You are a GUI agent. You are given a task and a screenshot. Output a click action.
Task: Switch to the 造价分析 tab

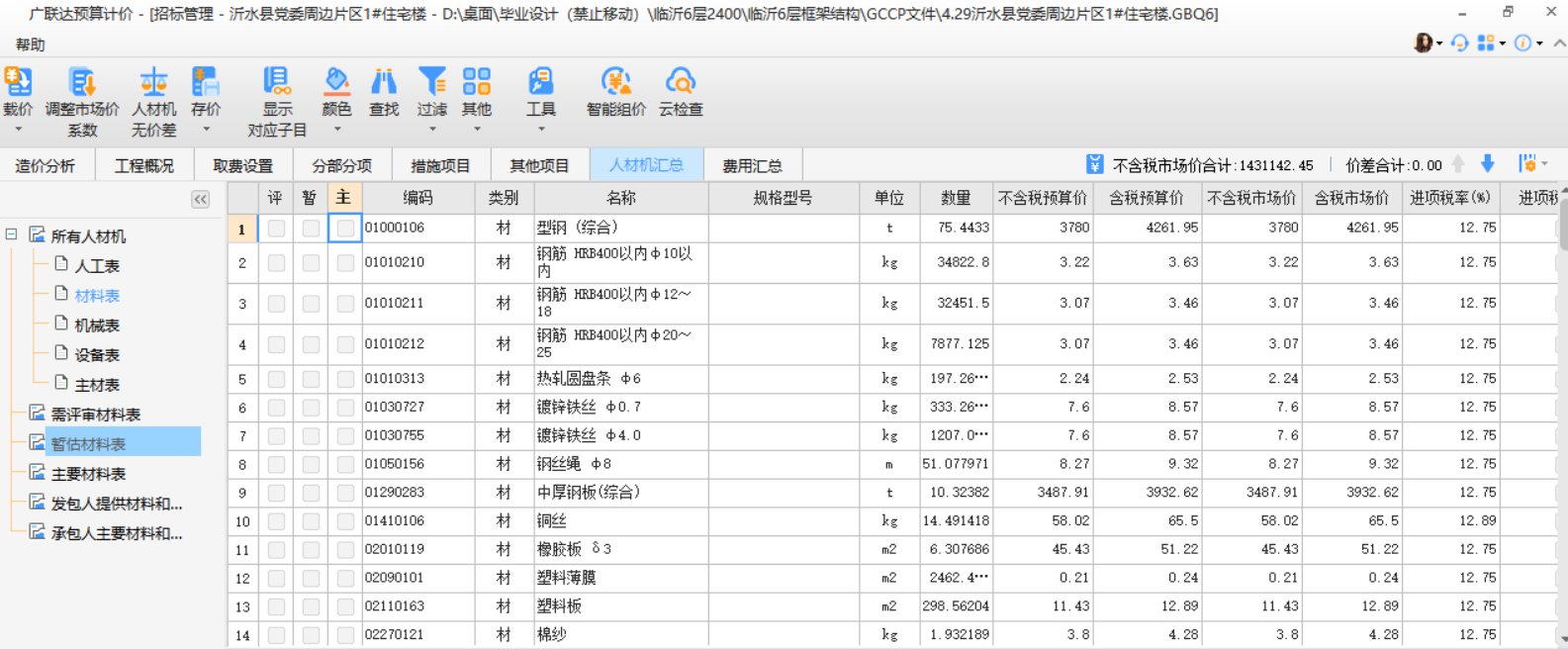pyautogui.click(x=46, y=165)
